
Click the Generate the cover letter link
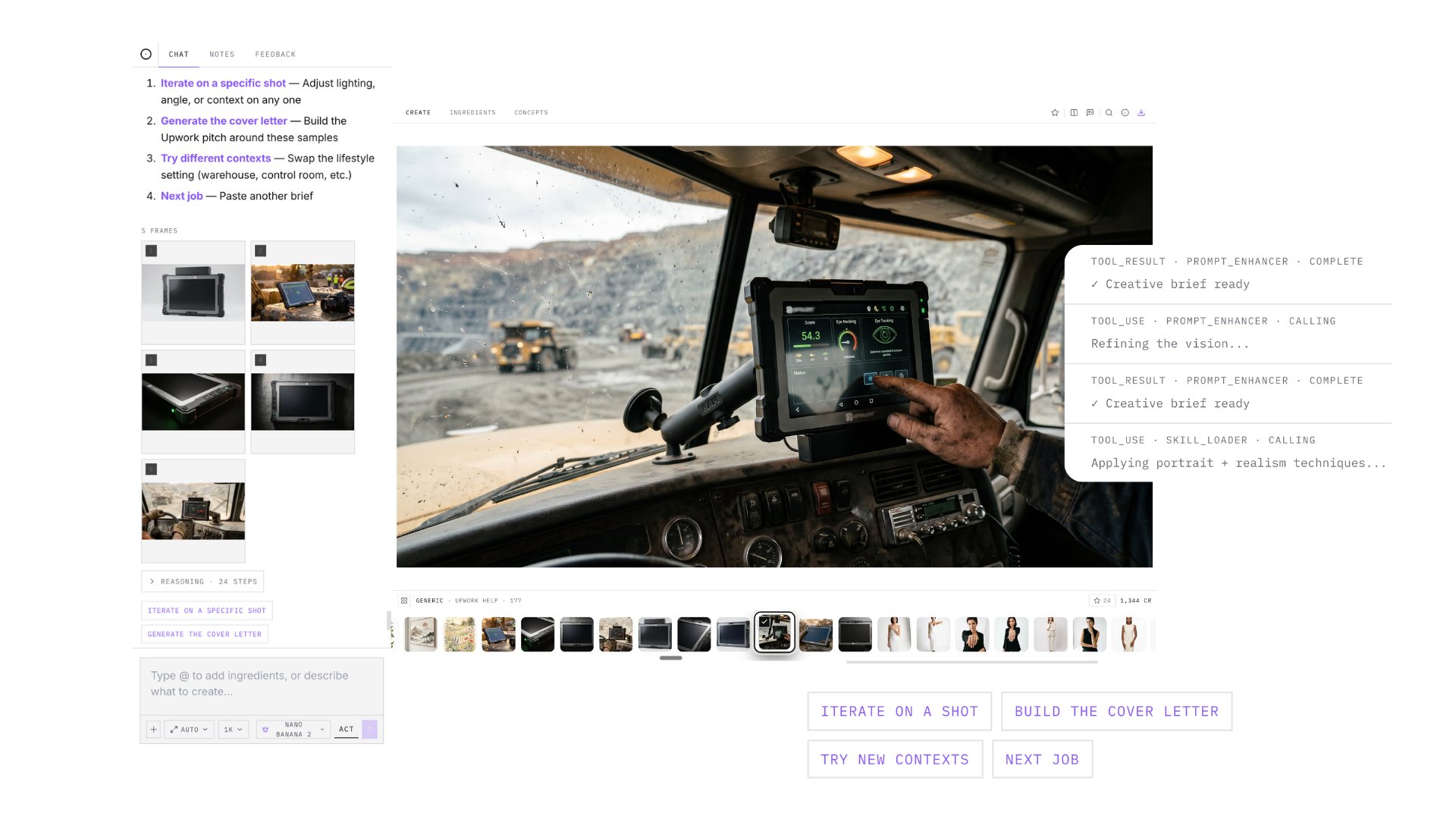coord(224,121)
